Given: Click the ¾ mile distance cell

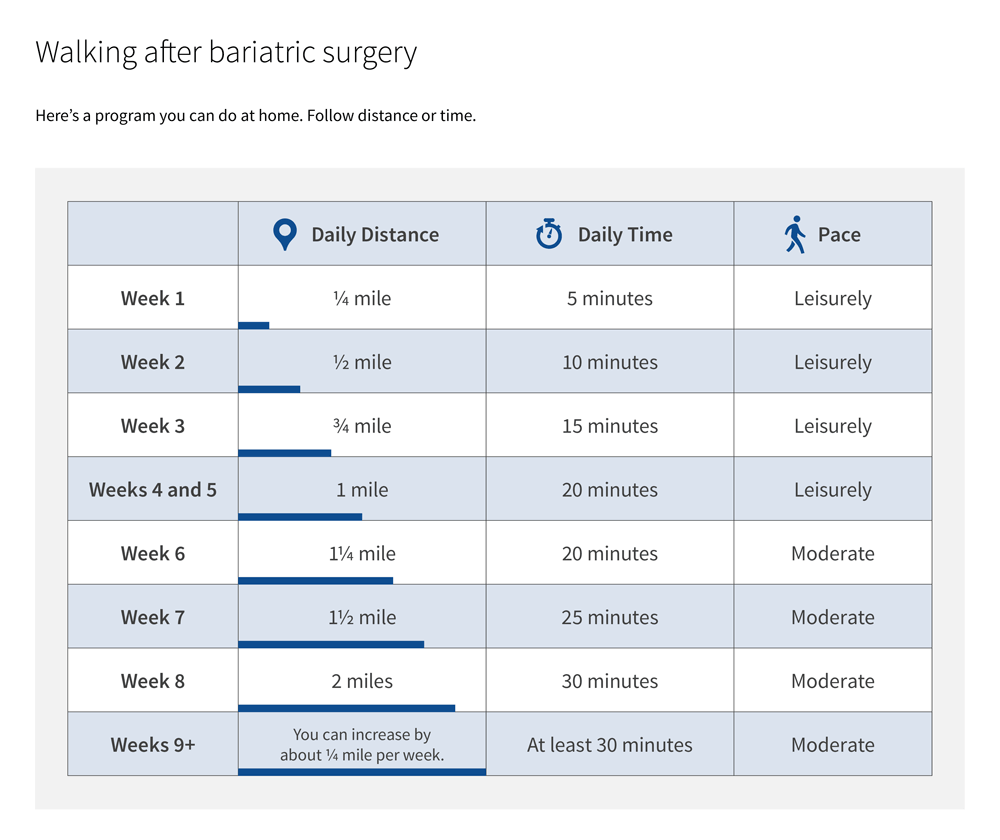Looking at the screenshot, I should tap(362, 426).
